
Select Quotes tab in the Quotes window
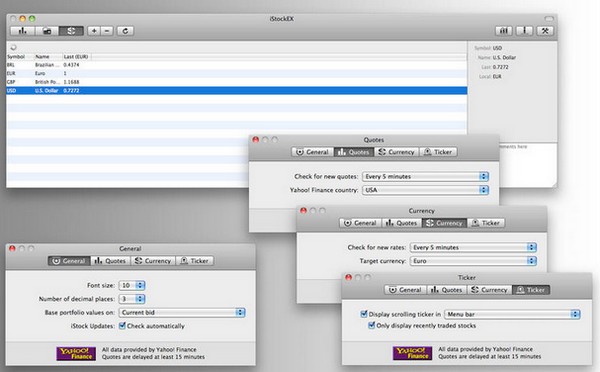[x=354, y=152]
